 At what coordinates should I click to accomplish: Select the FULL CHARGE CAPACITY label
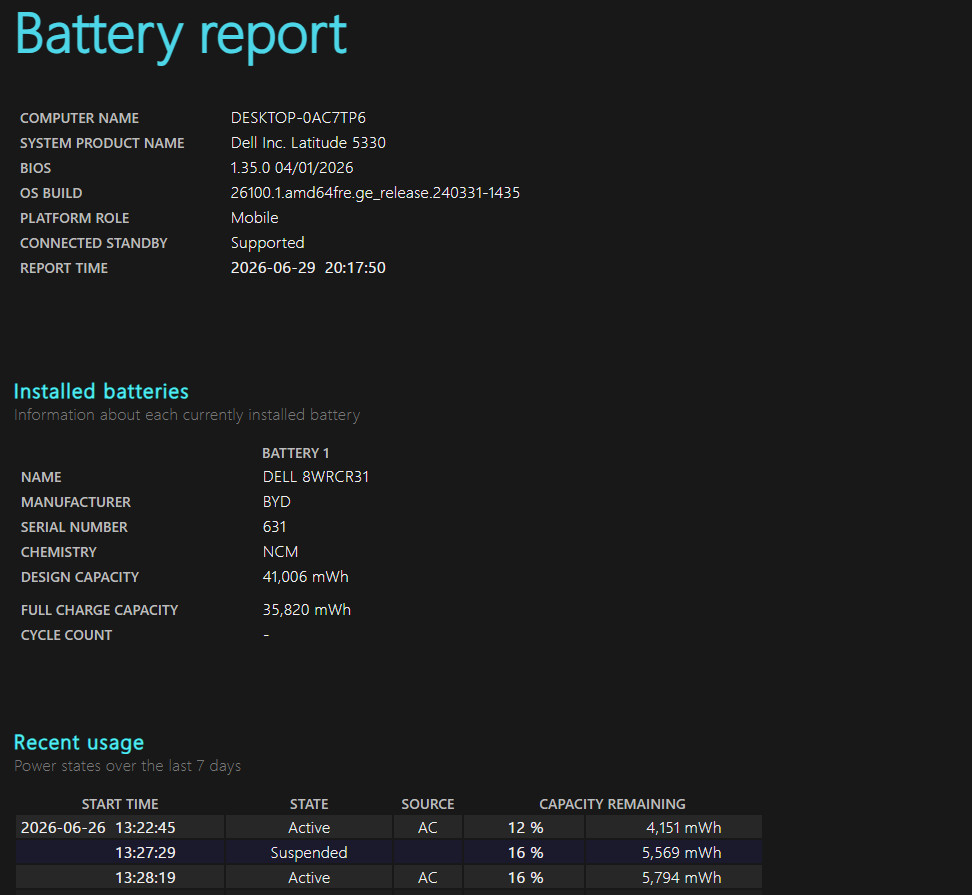coord(99,611)
